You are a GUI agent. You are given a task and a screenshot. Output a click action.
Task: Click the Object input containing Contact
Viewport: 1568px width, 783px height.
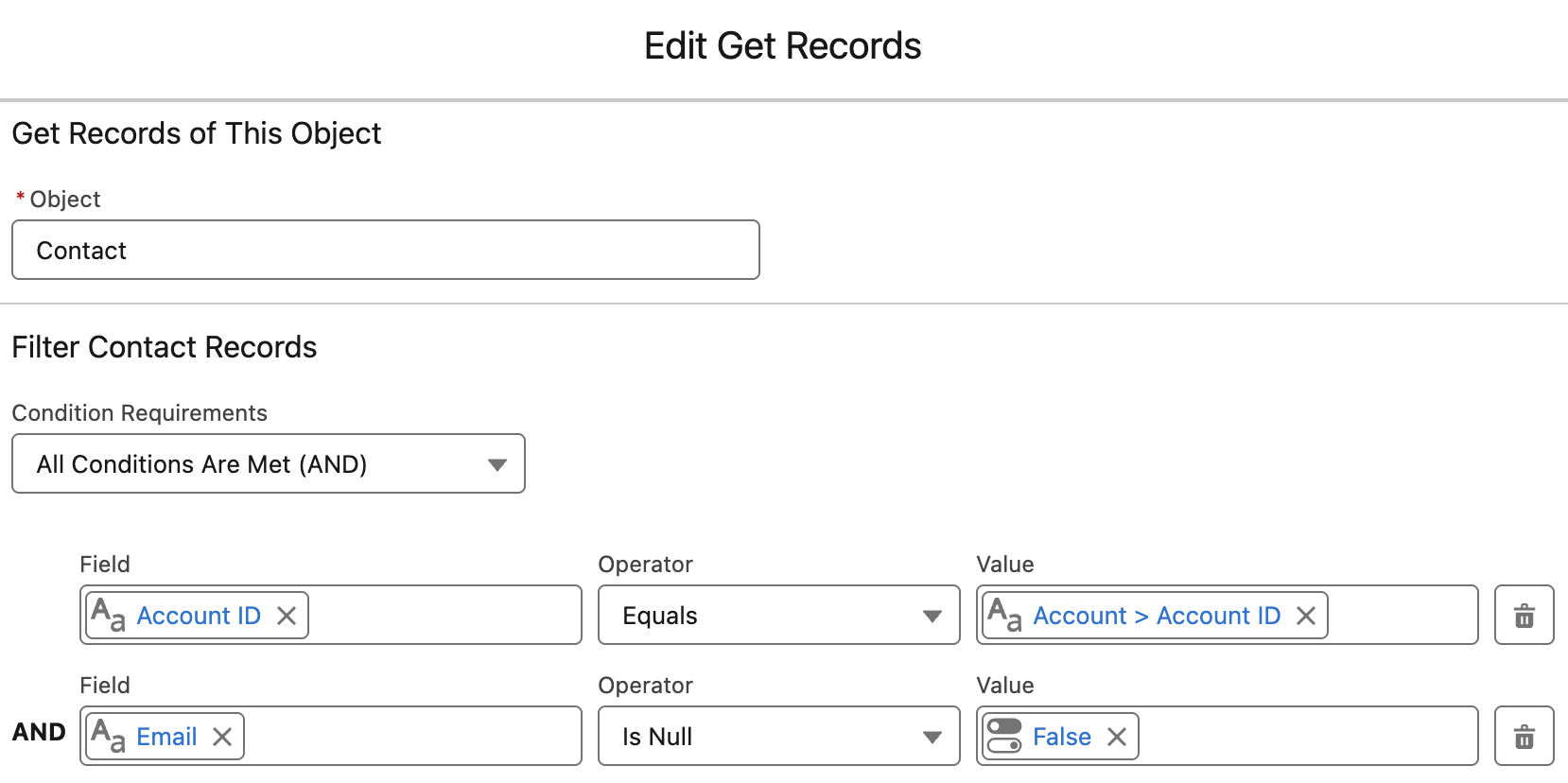pyautogui.click(x=385, y=251)
